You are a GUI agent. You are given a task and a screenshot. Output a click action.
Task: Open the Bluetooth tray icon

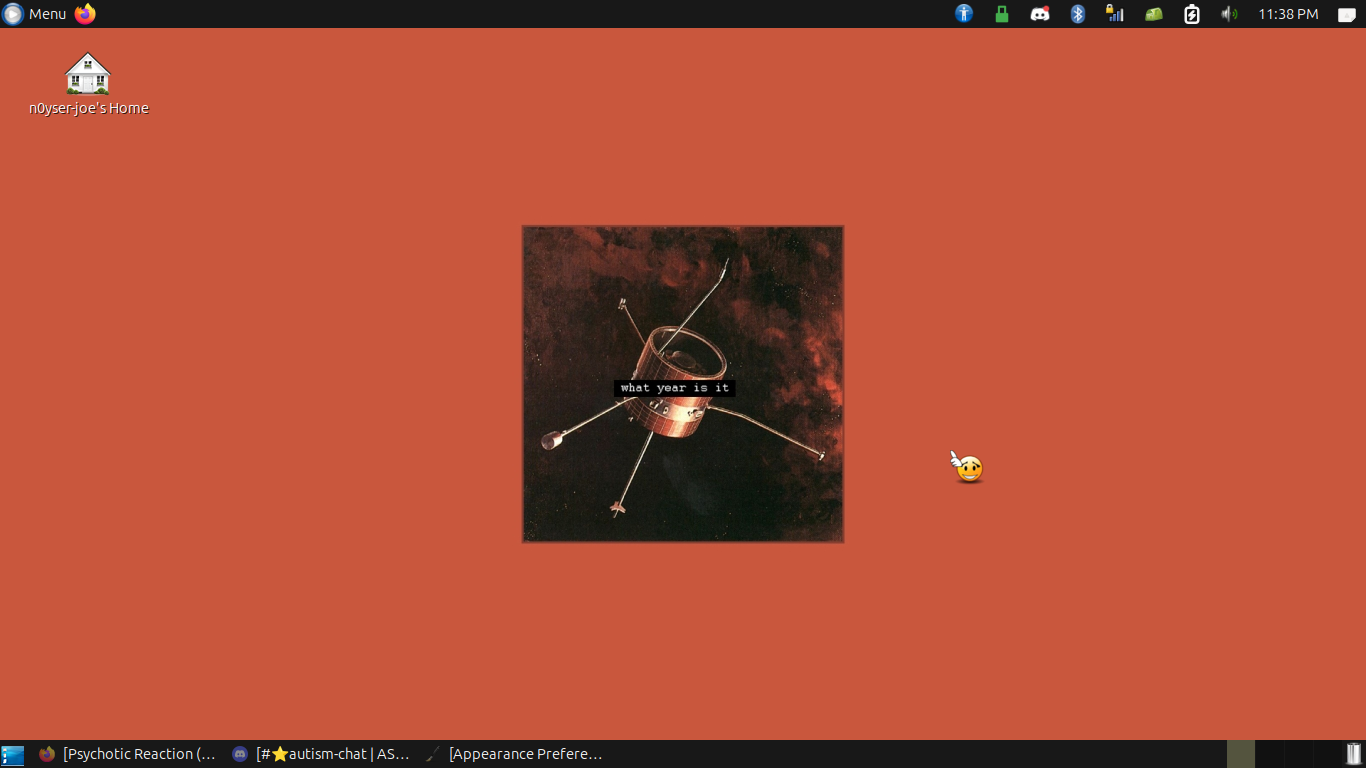(x=1078, y=14)
